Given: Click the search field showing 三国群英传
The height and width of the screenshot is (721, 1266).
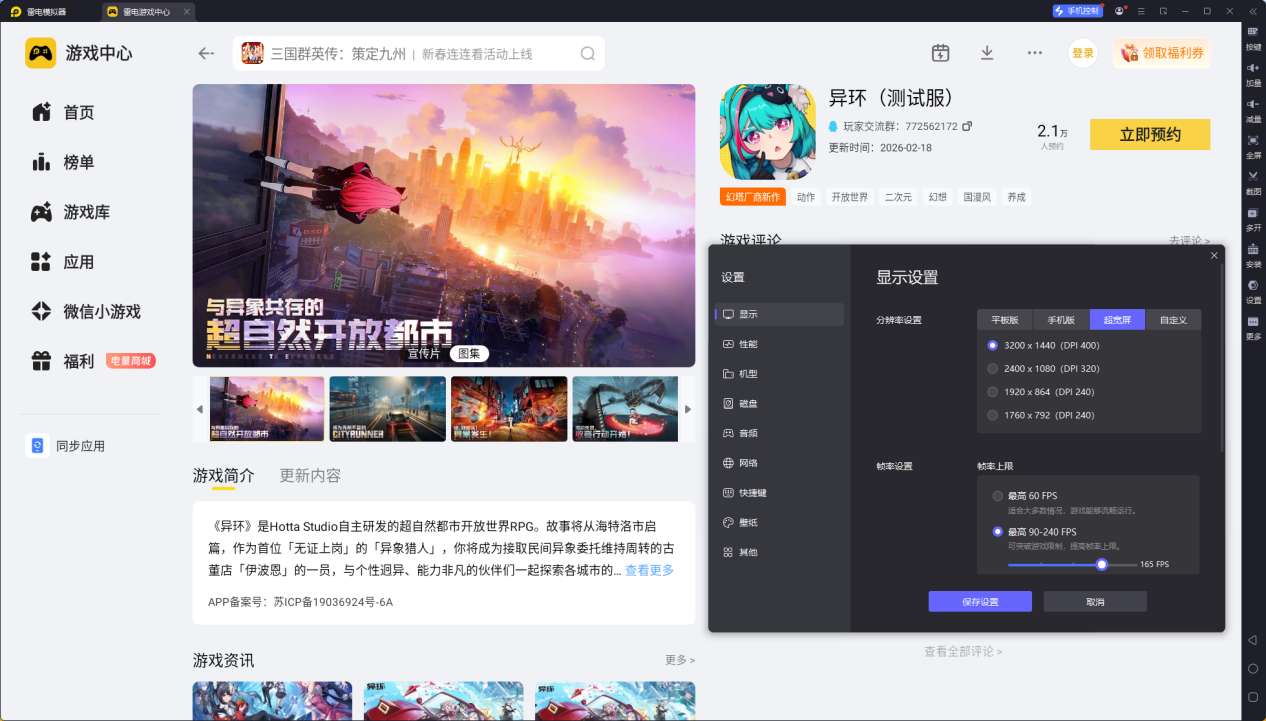Looking at the screenshot, I should click(x=419, y=53).
